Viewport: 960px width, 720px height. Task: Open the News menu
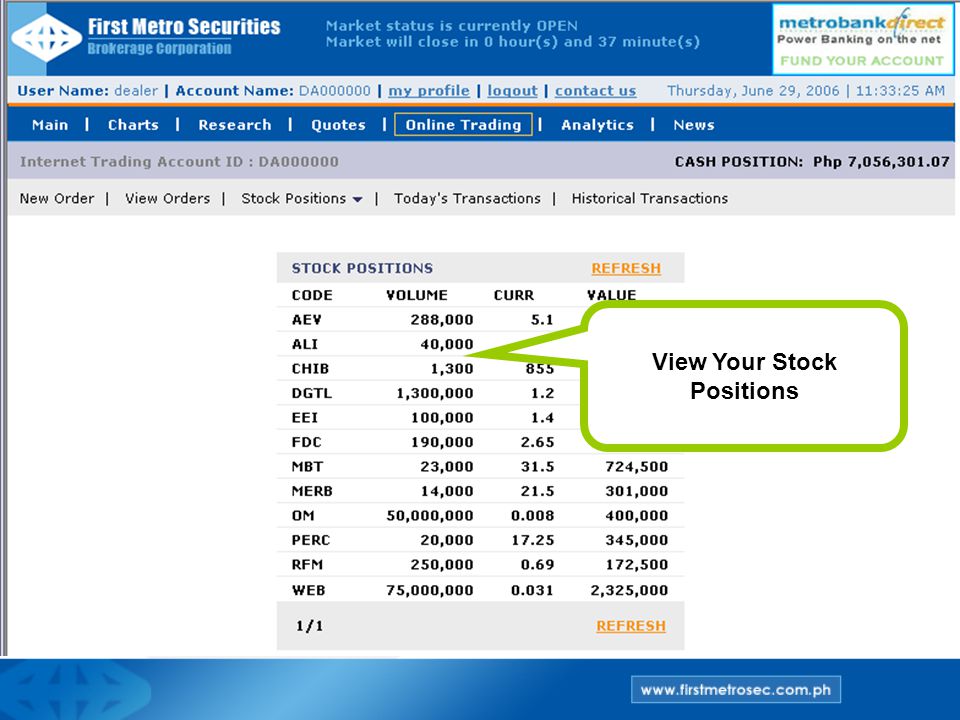(x=694, y=125)
